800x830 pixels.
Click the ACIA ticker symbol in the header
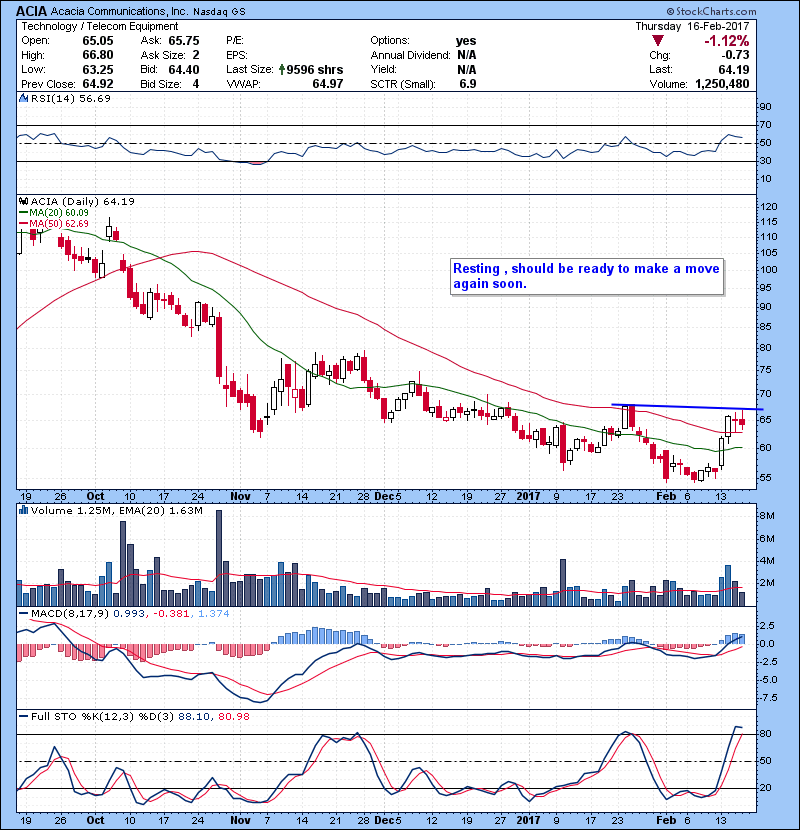pyautogui.click(x=31, y=11)
